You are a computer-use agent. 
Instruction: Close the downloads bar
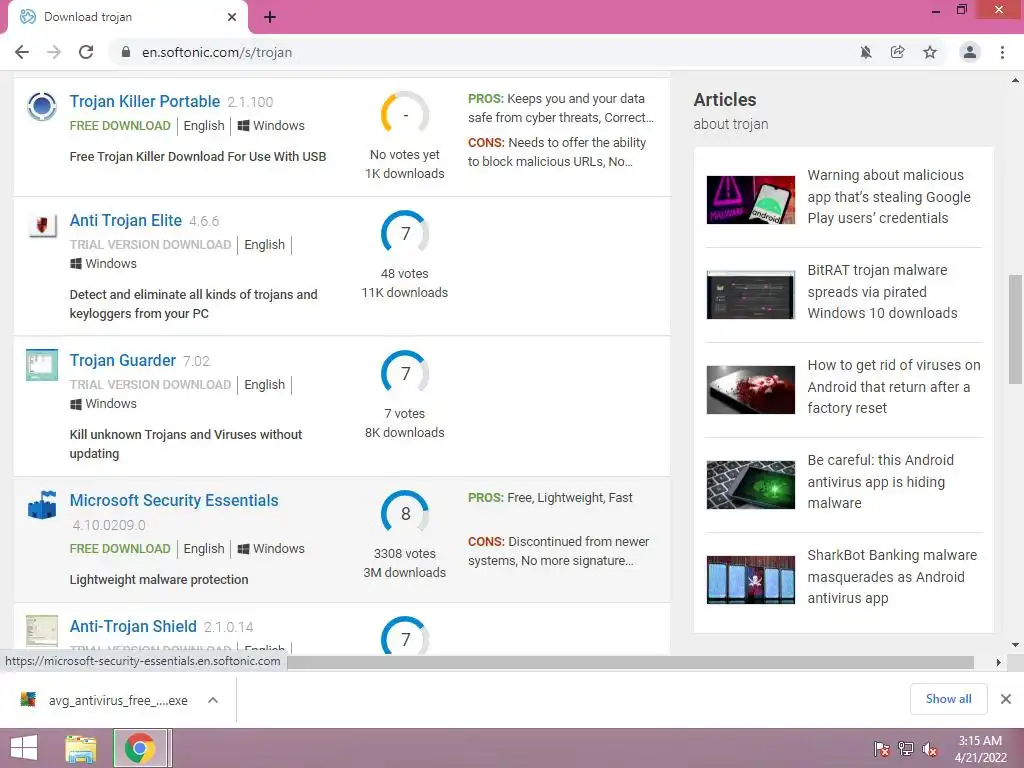1006,699
